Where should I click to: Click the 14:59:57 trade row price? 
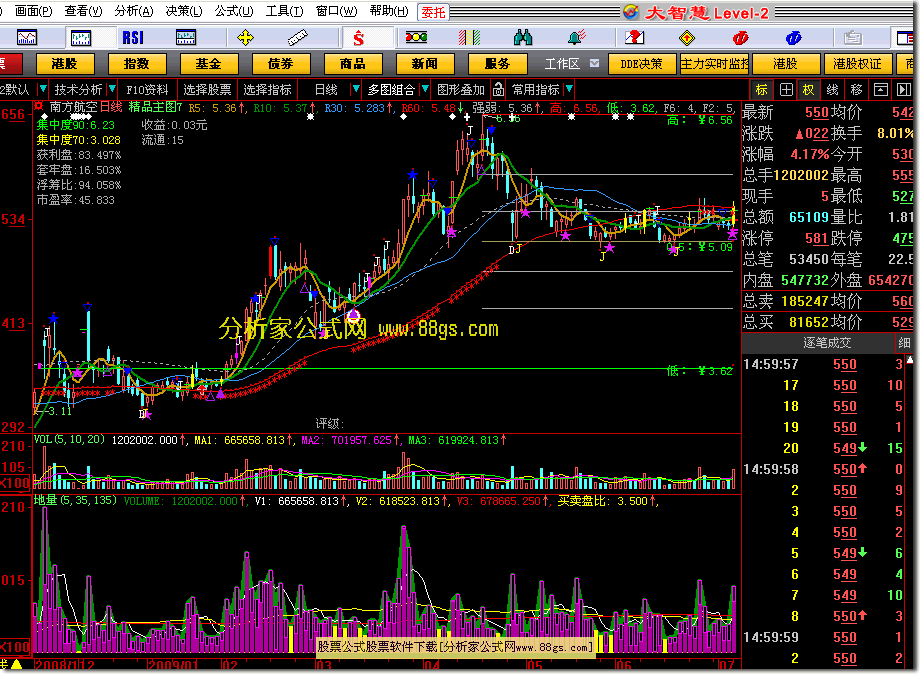[x=845, y=364]
